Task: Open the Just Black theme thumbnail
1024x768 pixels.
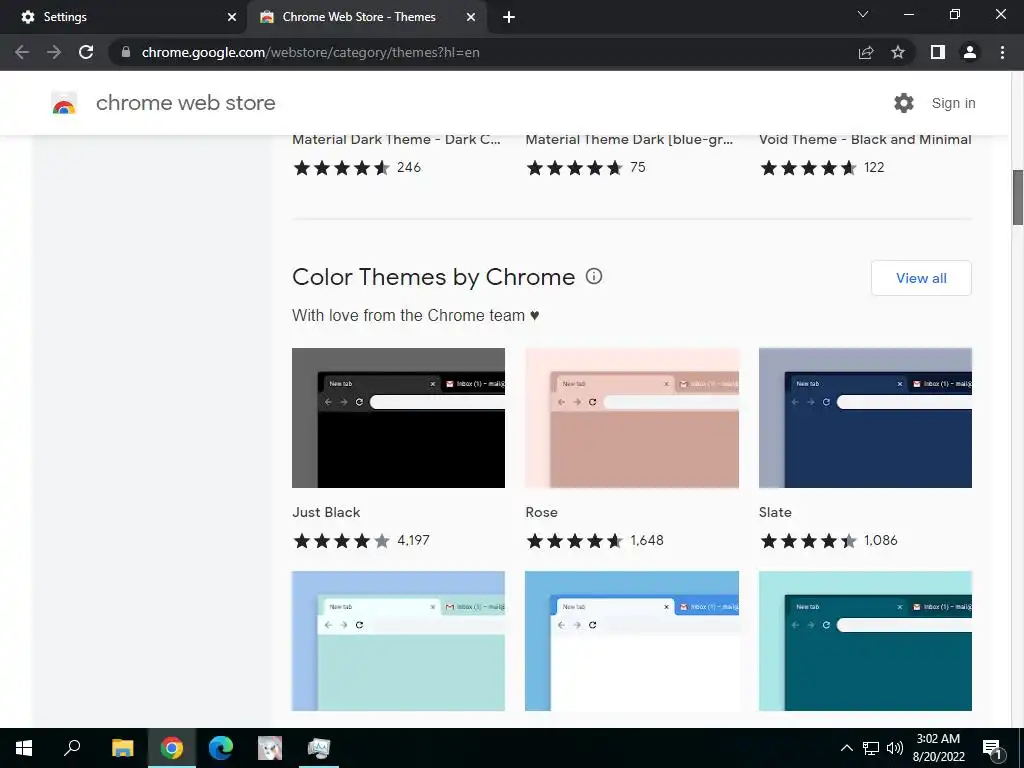Action: (398, 418)
